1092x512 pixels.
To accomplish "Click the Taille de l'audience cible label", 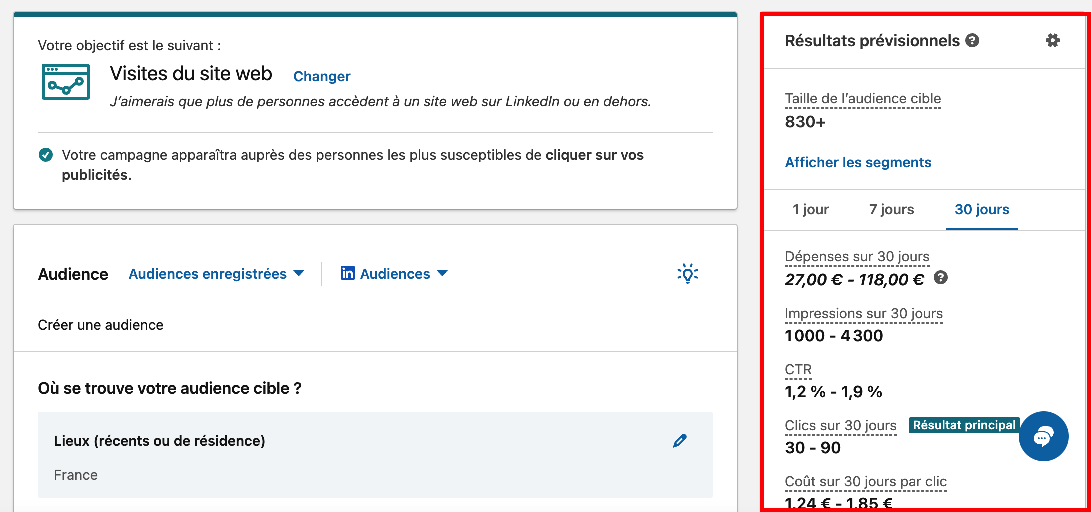I will [x=862, y=98].
